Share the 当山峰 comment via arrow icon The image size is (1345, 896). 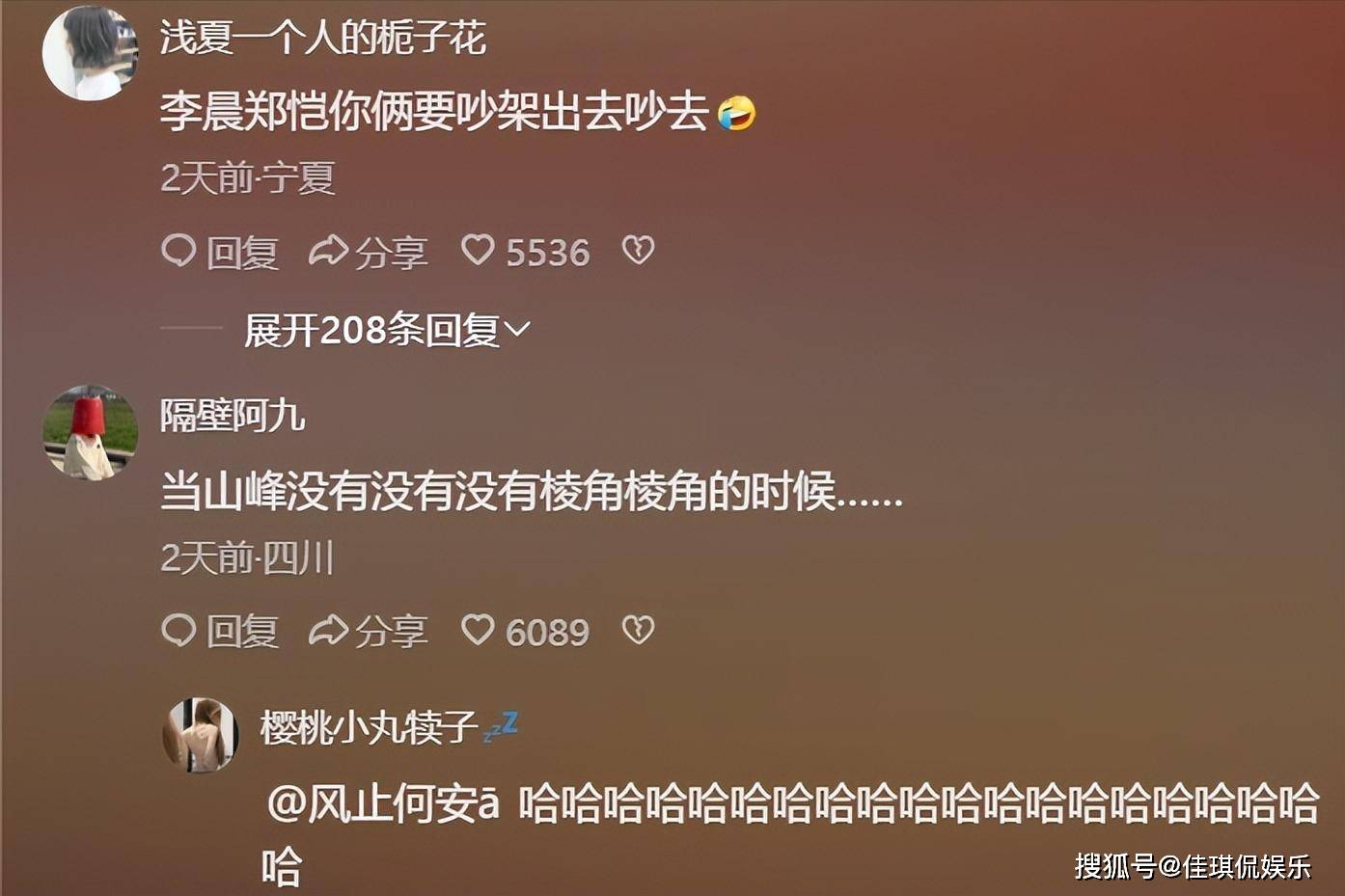[328, 630]
